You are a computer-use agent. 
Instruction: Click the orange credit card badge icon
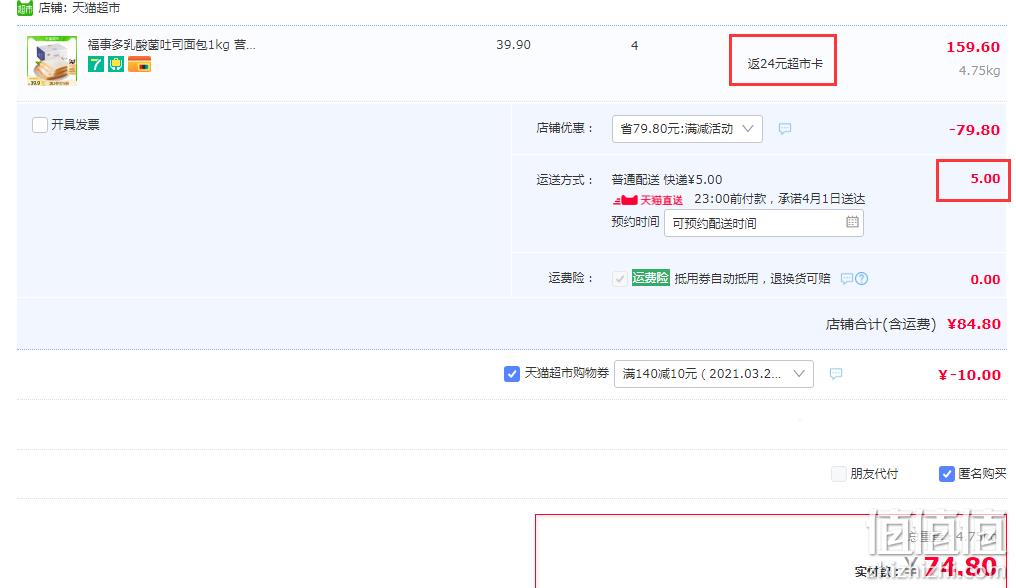(139, 64)
